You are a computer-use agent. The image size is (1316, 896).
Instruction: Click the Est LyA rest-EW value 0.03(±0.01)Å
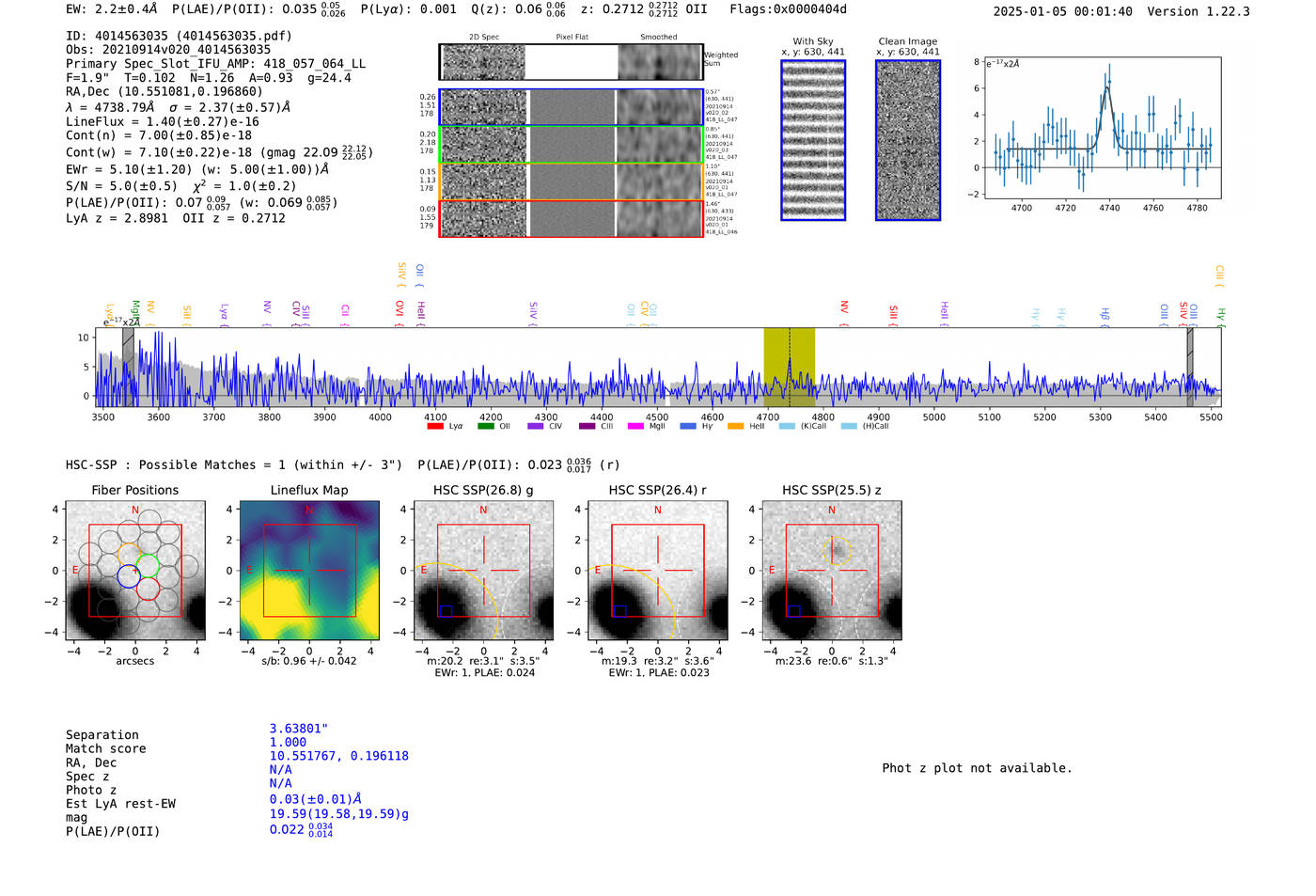click(315, 799)
